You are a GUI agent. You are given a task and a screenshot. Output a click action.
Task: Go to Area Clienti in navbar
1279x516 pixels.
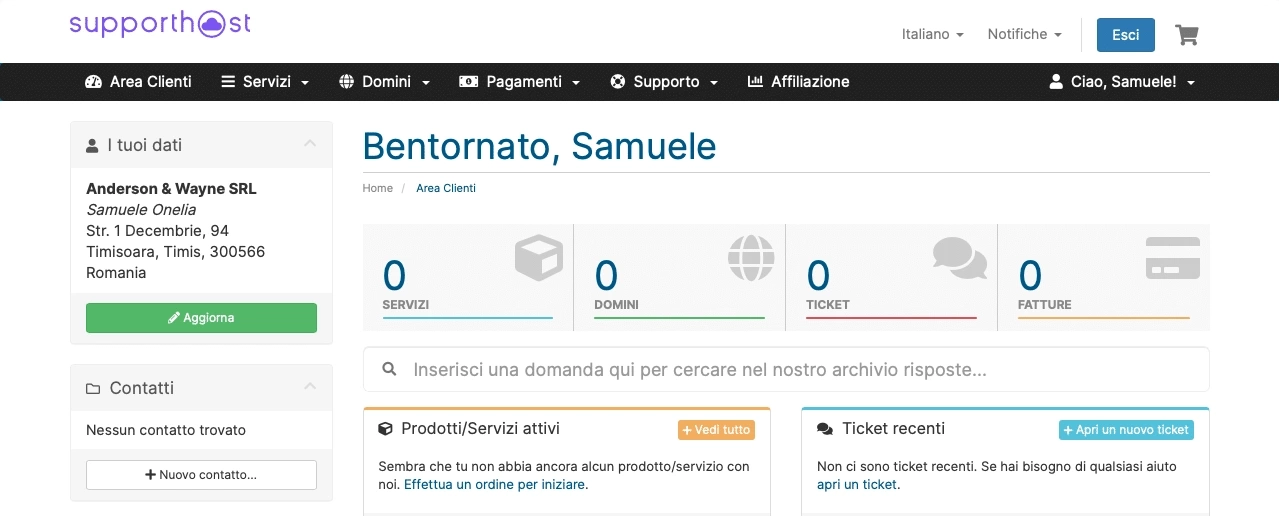pos(138,82)
